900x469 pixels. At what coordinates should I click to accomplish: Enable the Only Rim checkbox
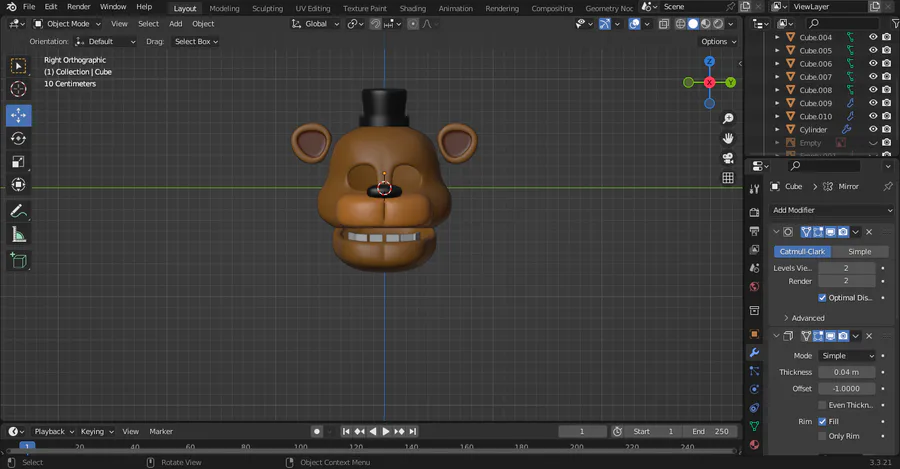(822, 436)
